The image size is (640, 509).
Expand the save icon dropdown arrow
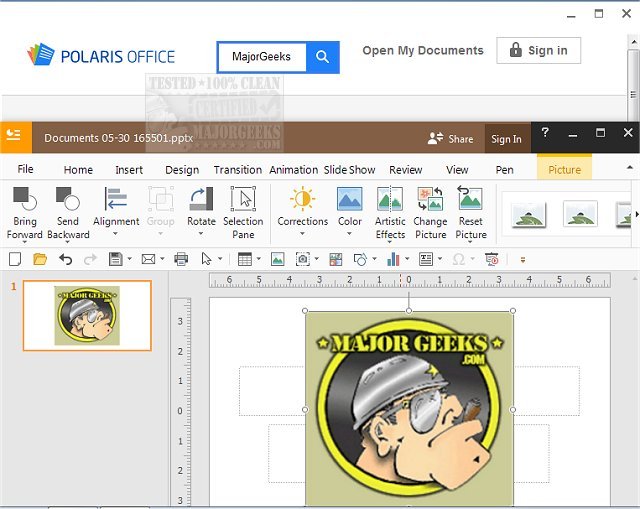[130, 259]
